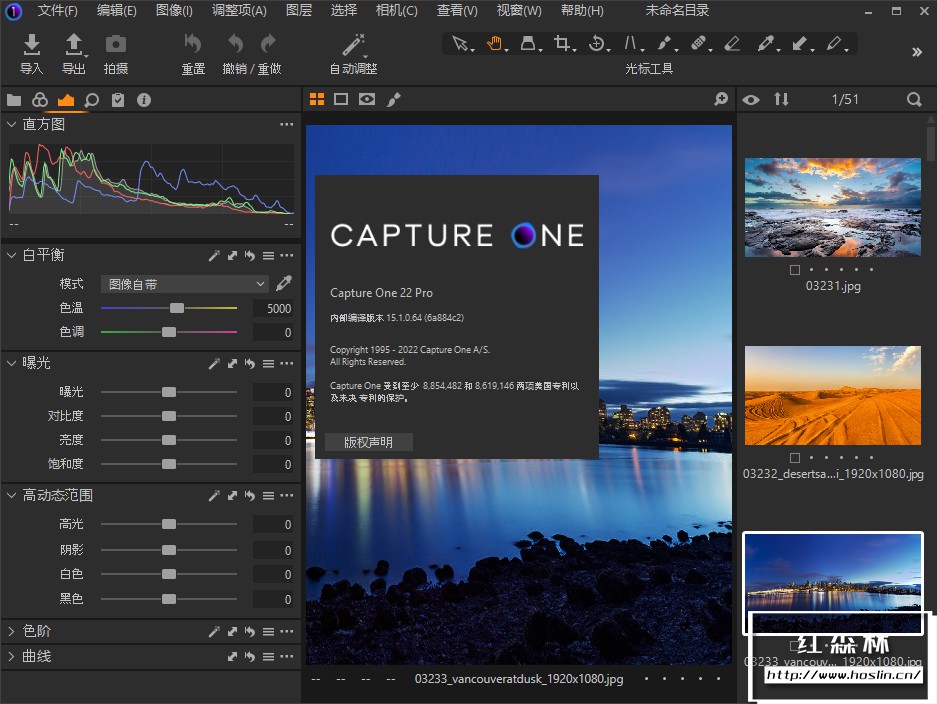Pick white balance with the eyedropper icon
This screenshot has height=704, width=937.
(x=284, y=283)
